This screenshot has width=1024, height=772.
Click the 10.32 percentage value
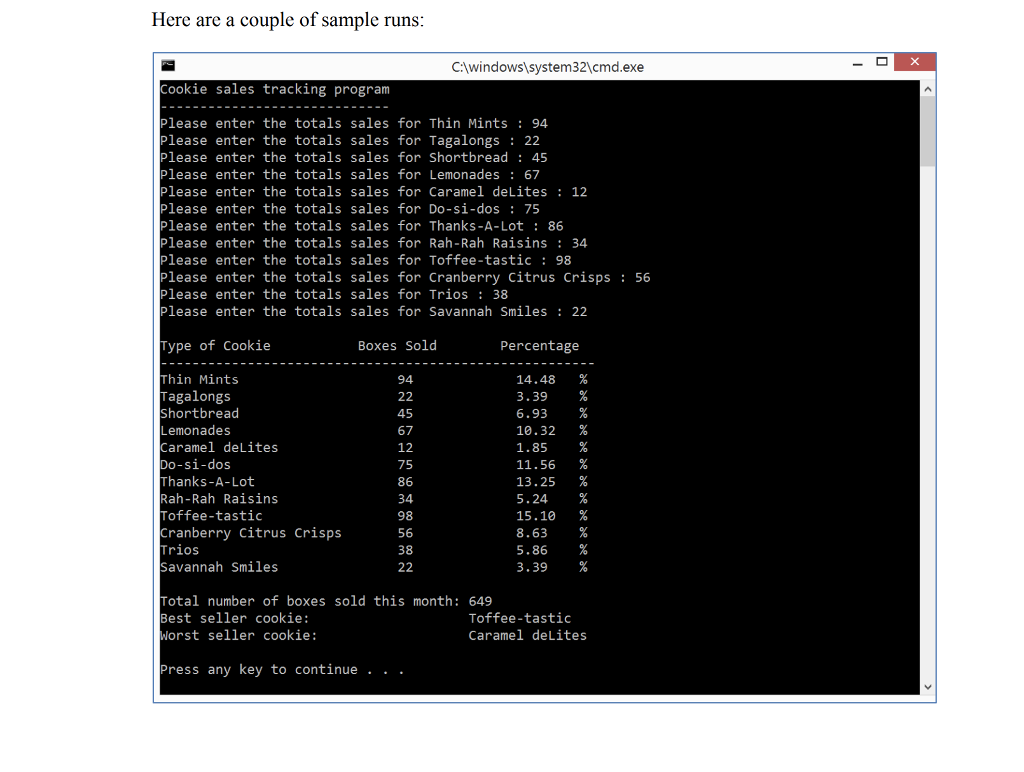536,430
